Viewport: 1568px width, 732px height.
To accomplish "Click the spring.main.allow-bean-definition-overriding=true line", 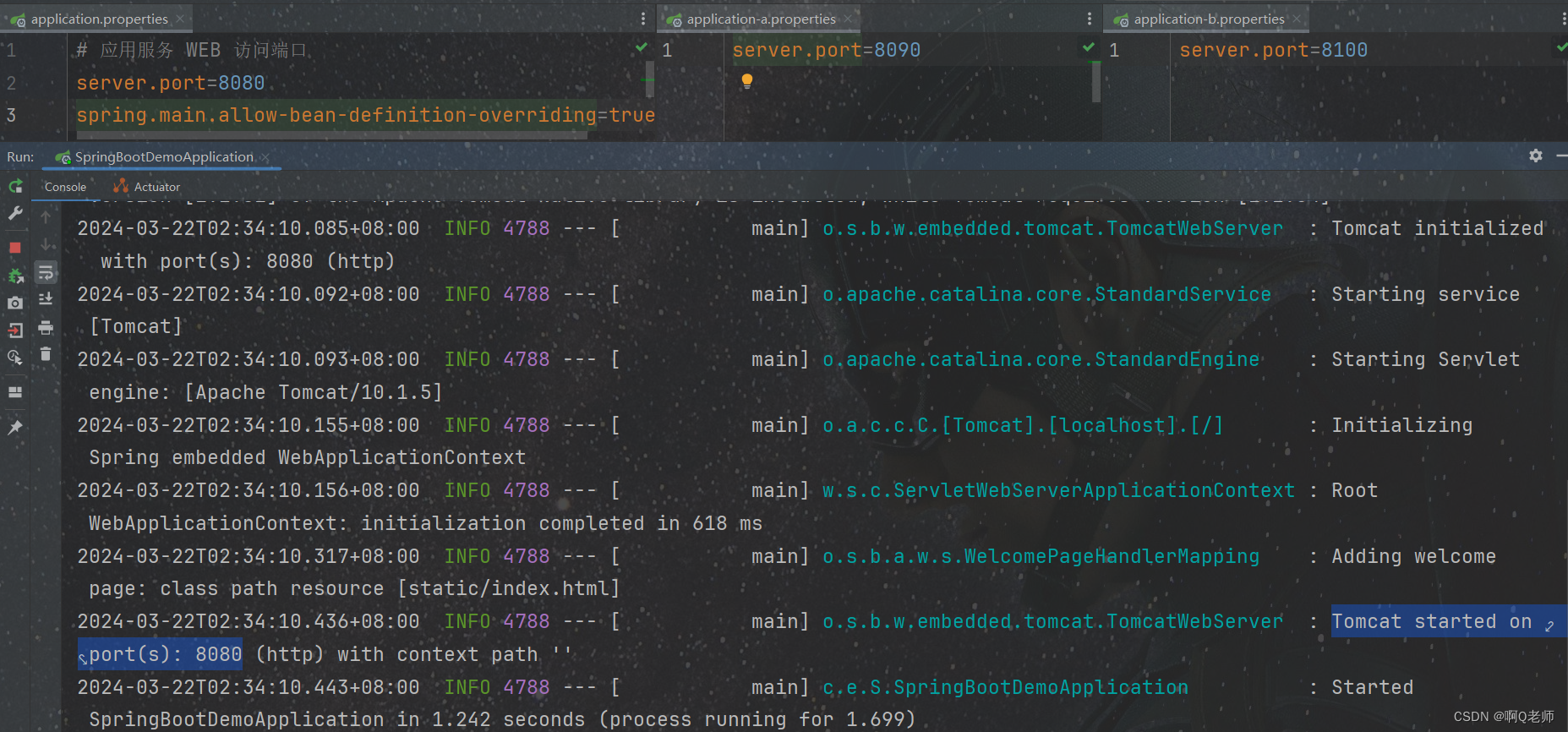I will [x=366, y=115].
